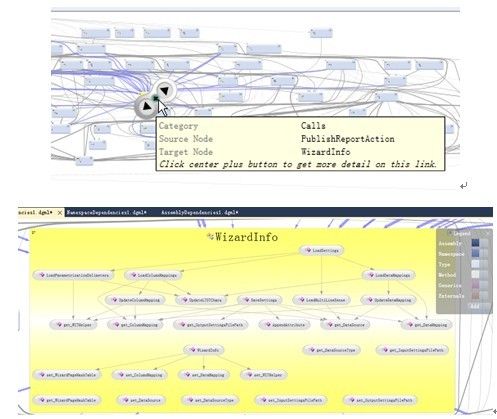Click the class icon beside the WizardInfo title
Viewport: 497px width, 419px height.
tap(210, 237)
